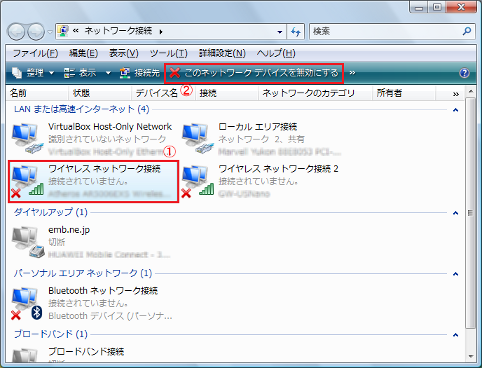Select the emb.ne.jp dial-up modem icon

pyautogui.click(x=28, y=242)
